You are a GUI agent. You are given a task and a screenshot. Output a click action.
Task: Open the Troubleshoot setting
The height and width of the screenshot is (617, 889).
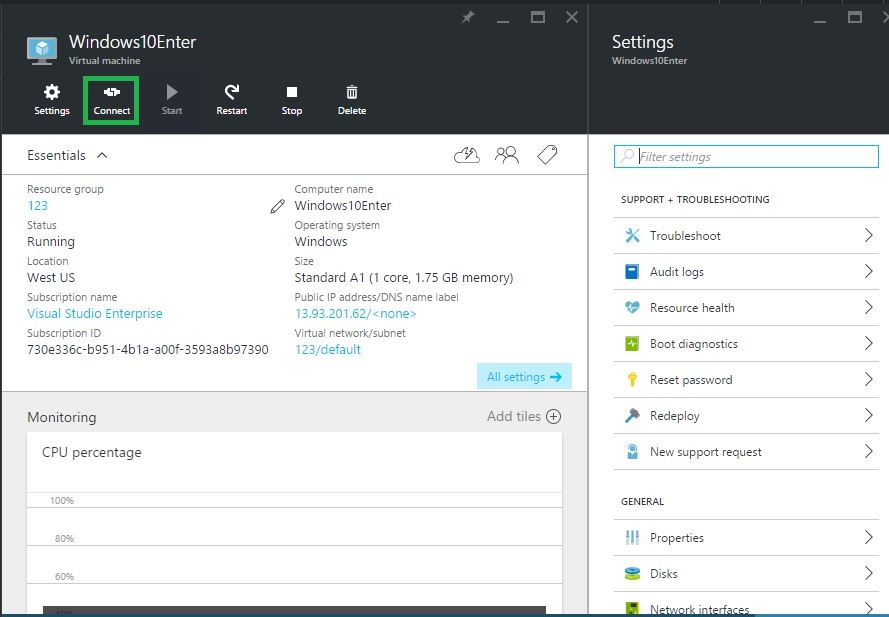pos(746,235)
